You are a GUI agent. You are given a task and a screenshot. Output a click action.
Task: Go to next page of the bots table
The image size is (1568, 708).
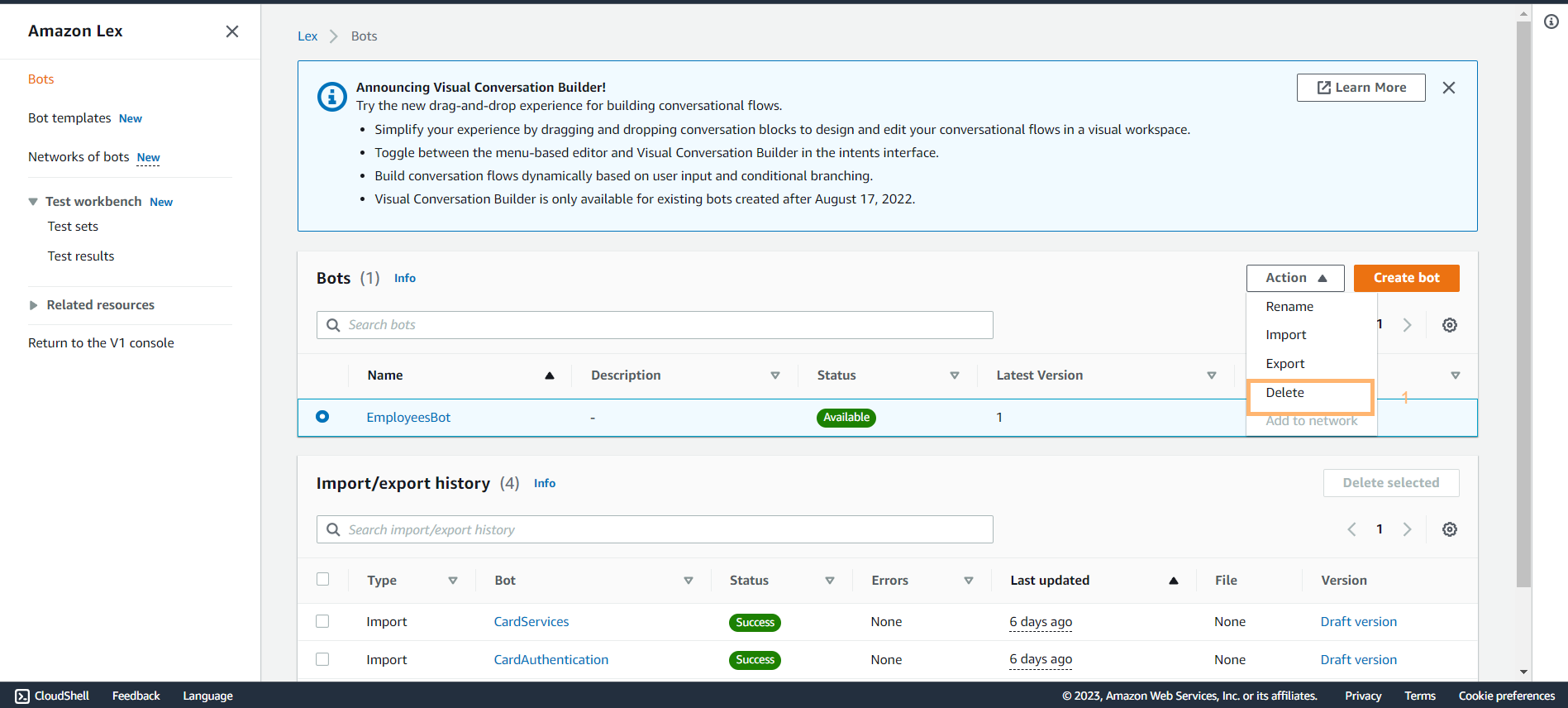pos(1407,325)
